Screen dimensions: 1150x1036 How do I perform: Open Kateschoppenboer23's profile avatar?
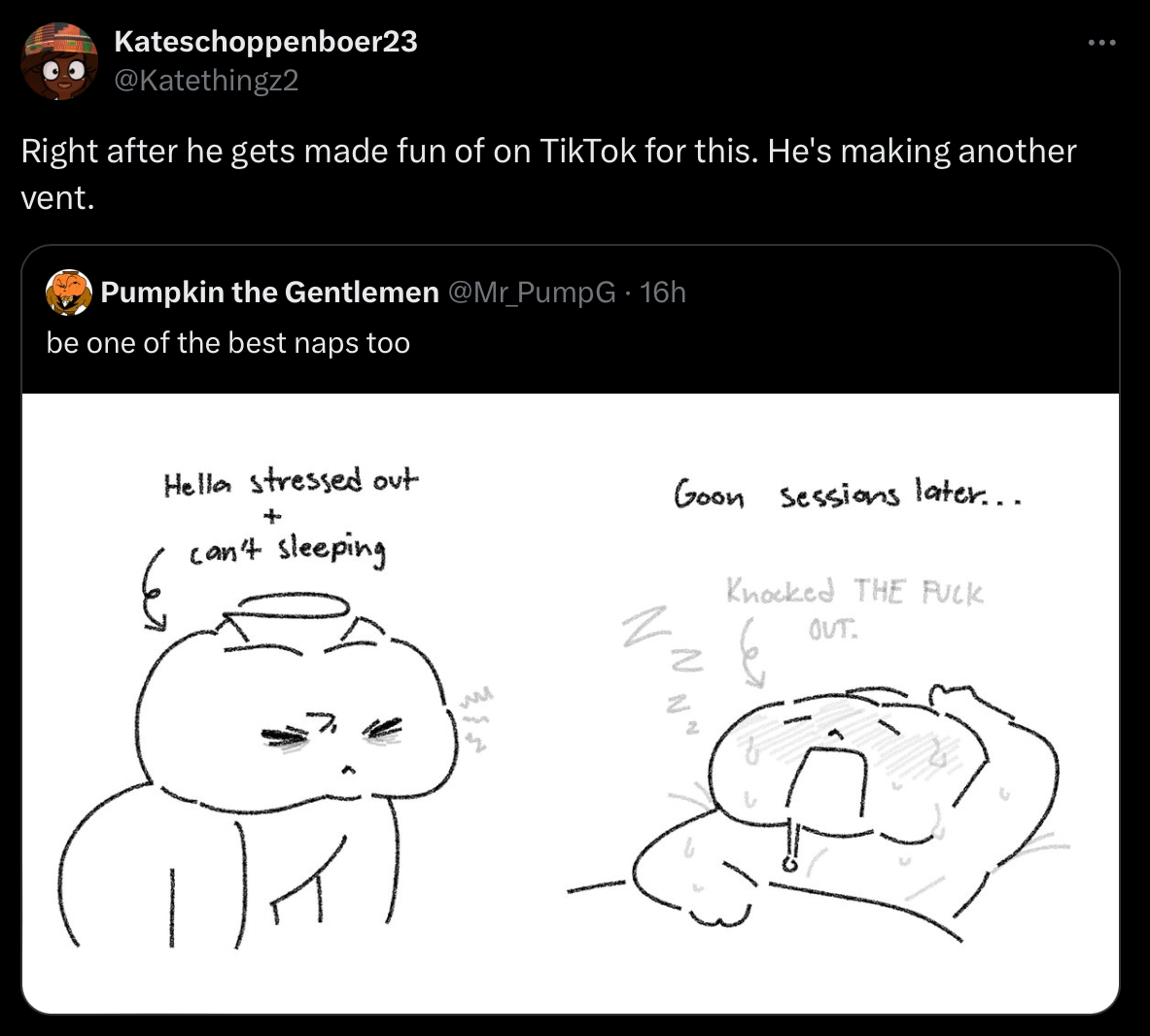pyautogui.click(x=59, y=63)
